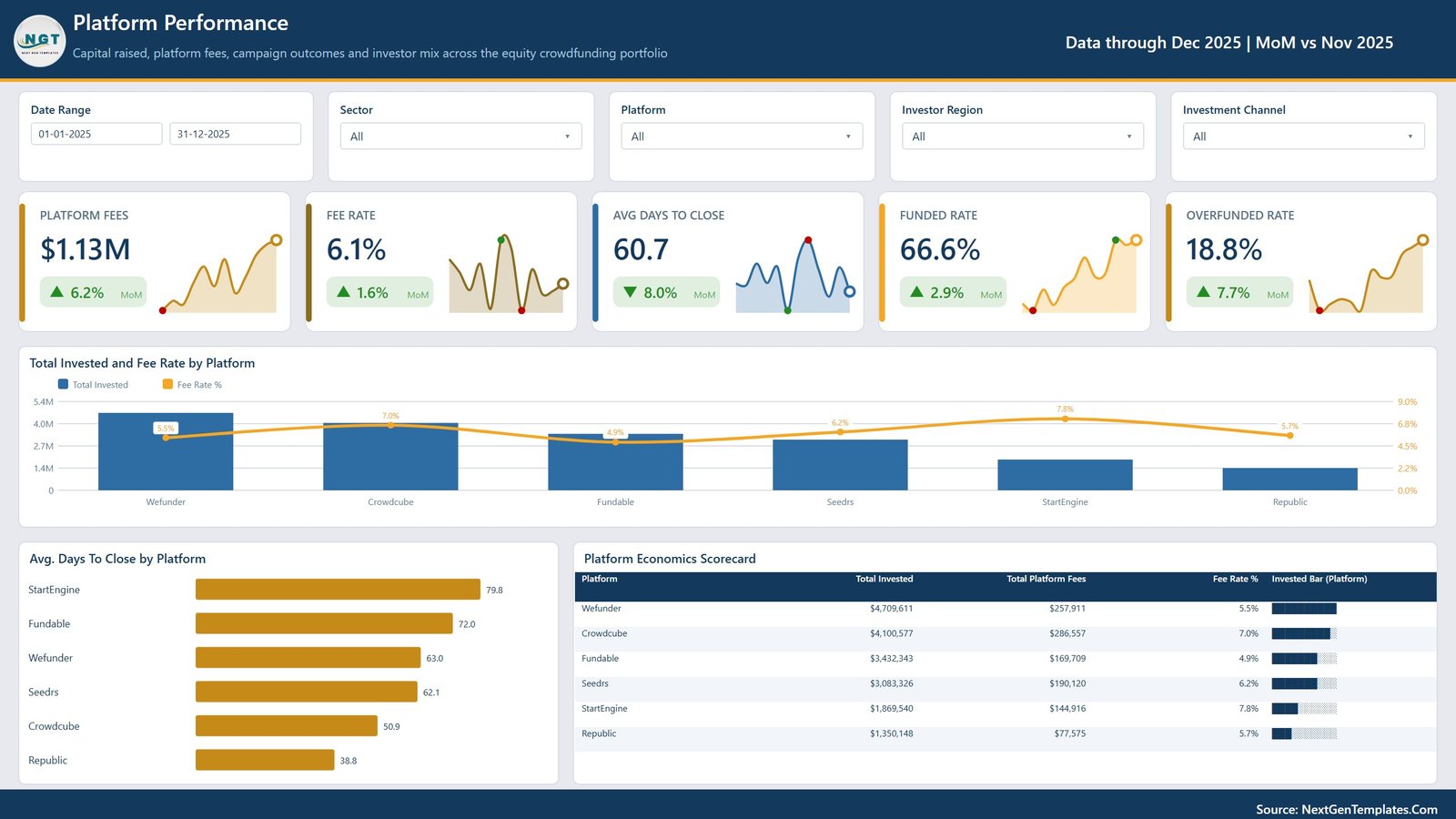The width and height of the screenshot is (1456, 819).
Task: Toggle the Total Invested legend swatch
Action: [x=63, y=384]
